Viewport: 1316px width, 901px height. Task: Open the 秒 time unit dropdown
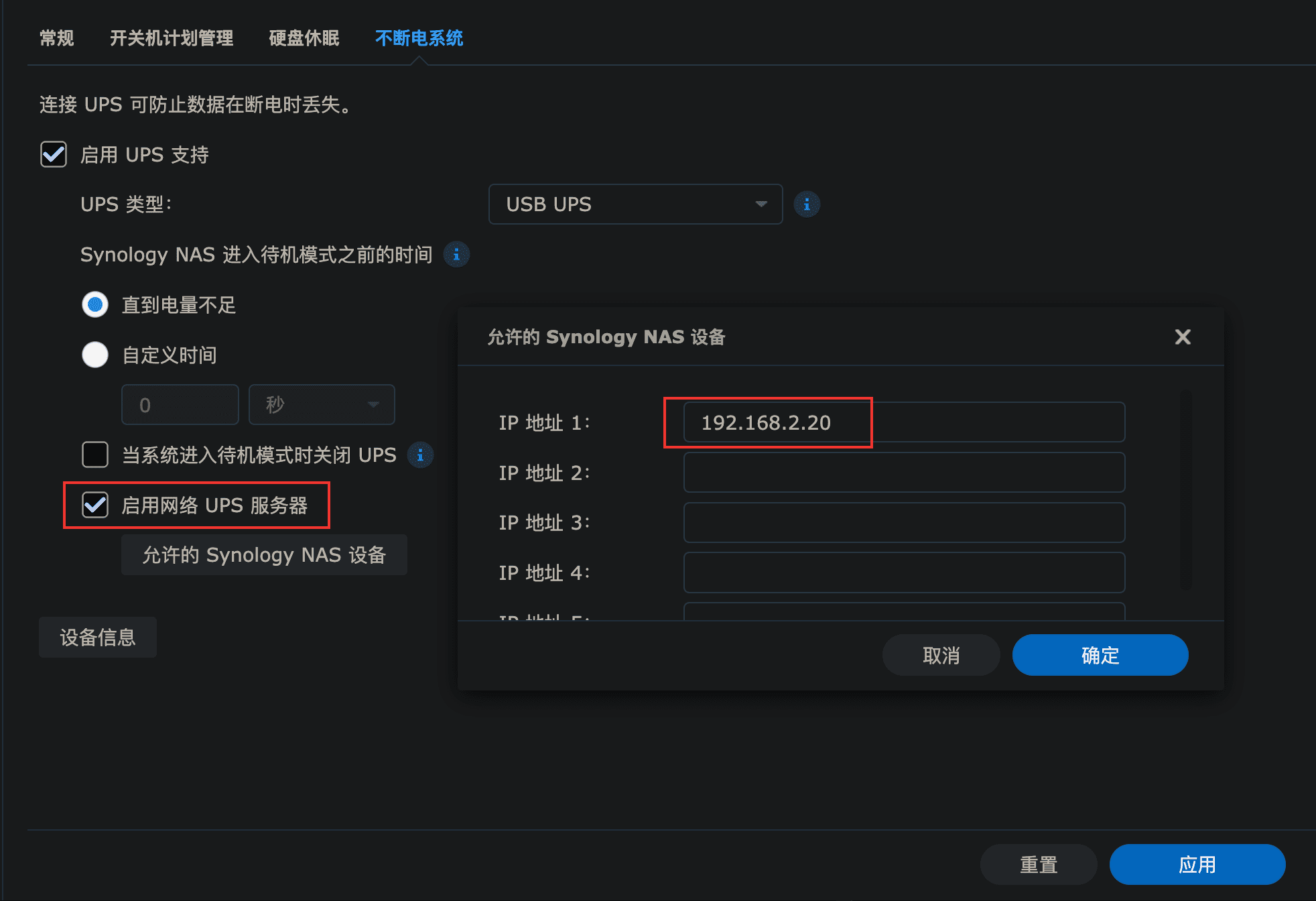pos(322,404)
